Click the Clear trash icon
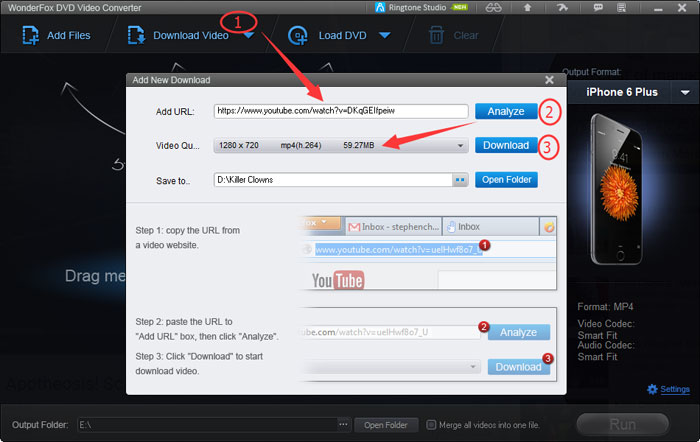 click(x=436, y=35)
